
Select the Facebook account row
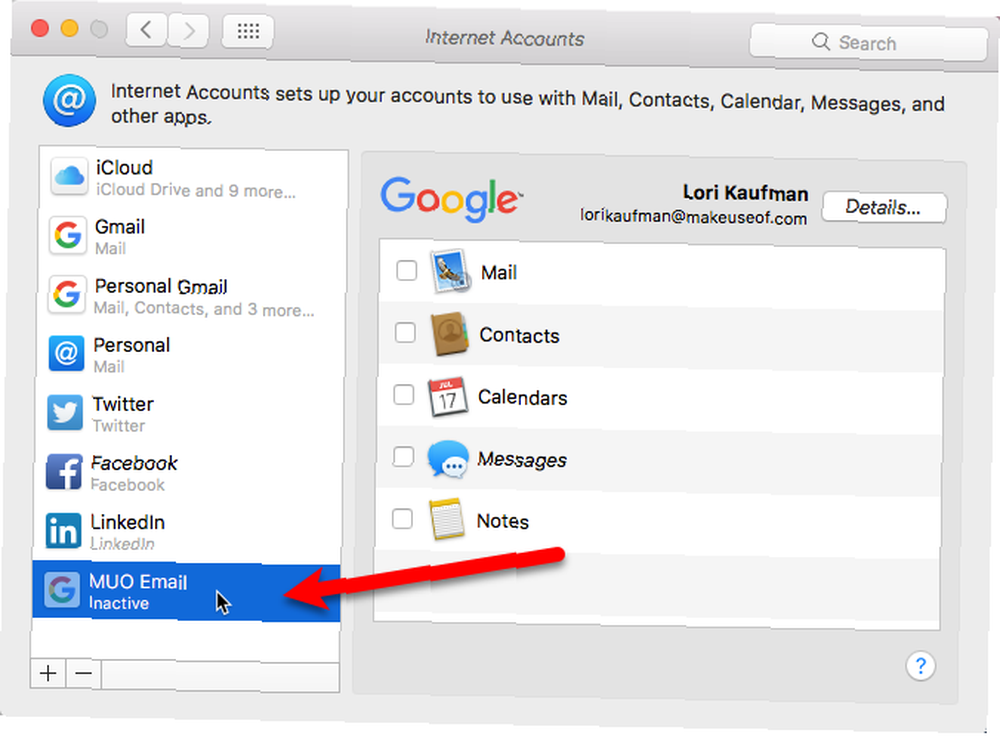click(189, 473)
